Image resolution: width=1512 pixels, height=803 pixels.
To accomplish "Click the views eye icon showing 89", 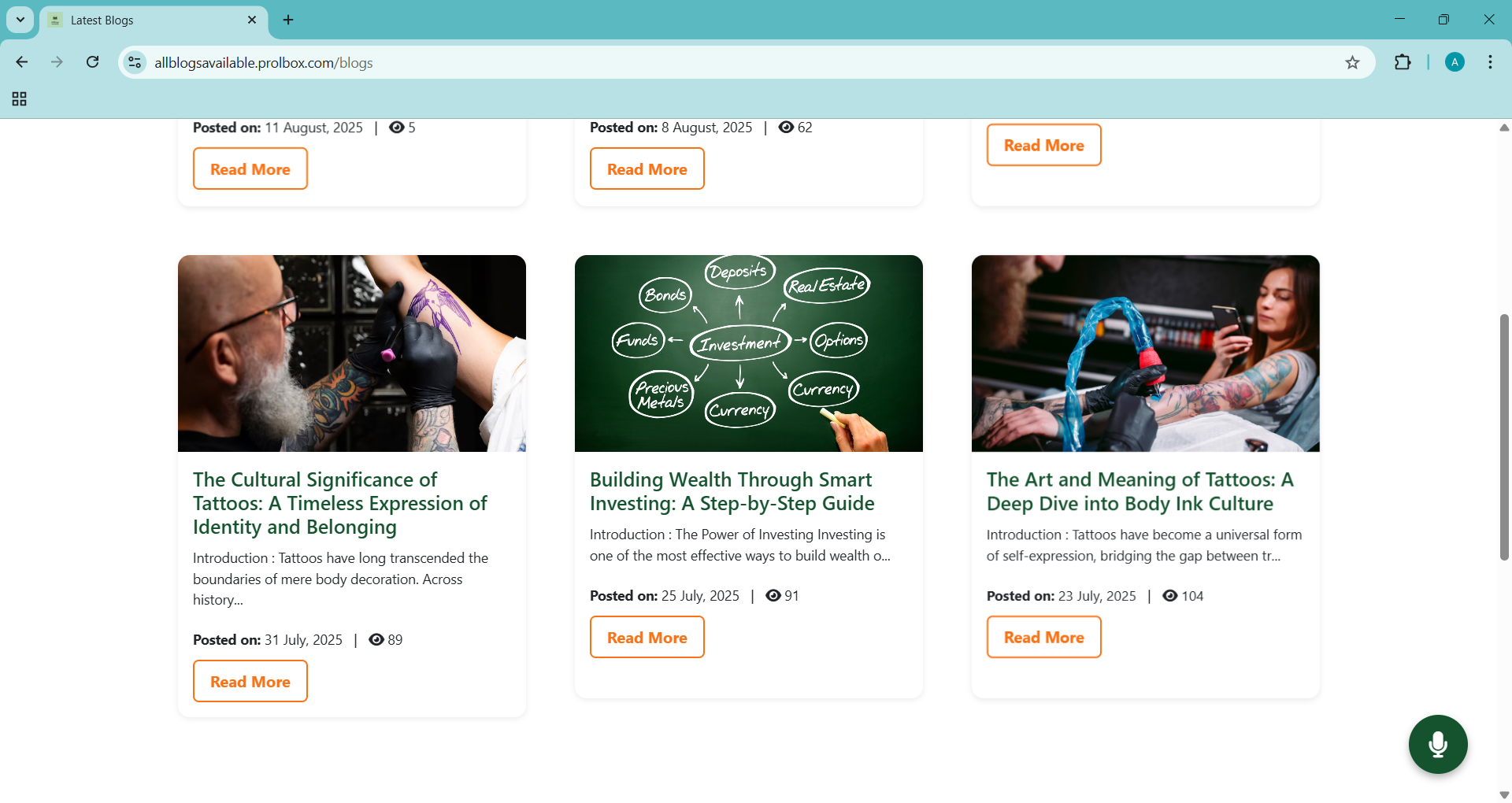I will [376, 640].
